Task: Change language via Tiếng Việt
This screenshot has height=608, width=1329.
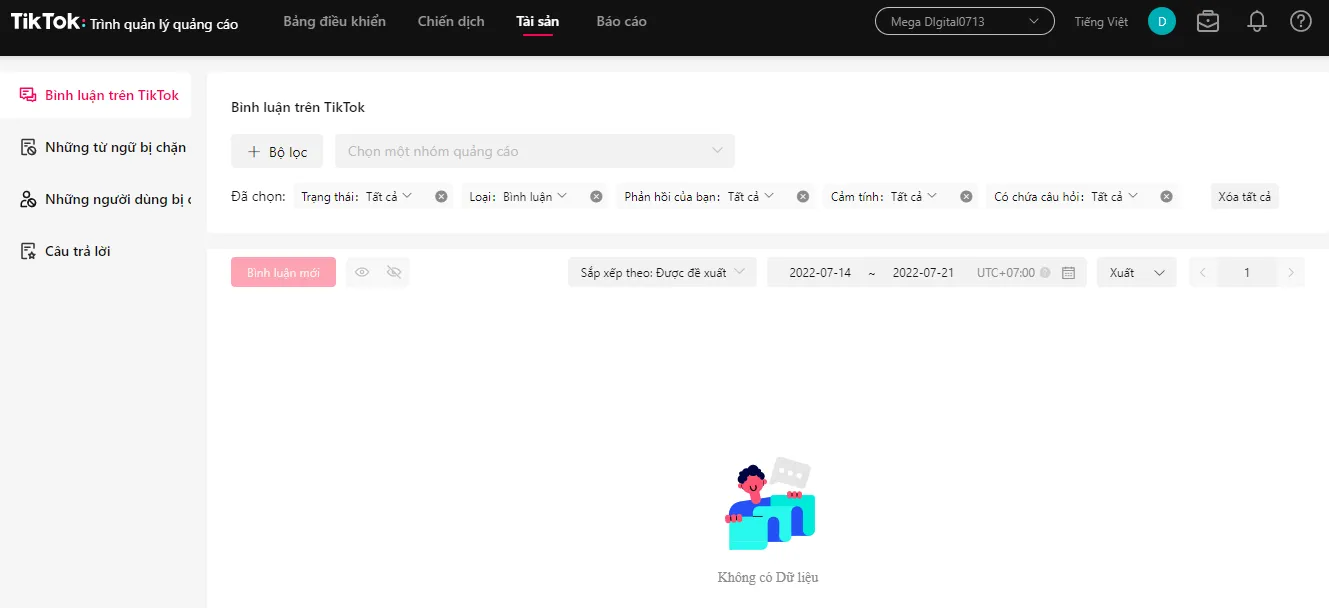Action: pyautogui.click(x=1101, y=22)
